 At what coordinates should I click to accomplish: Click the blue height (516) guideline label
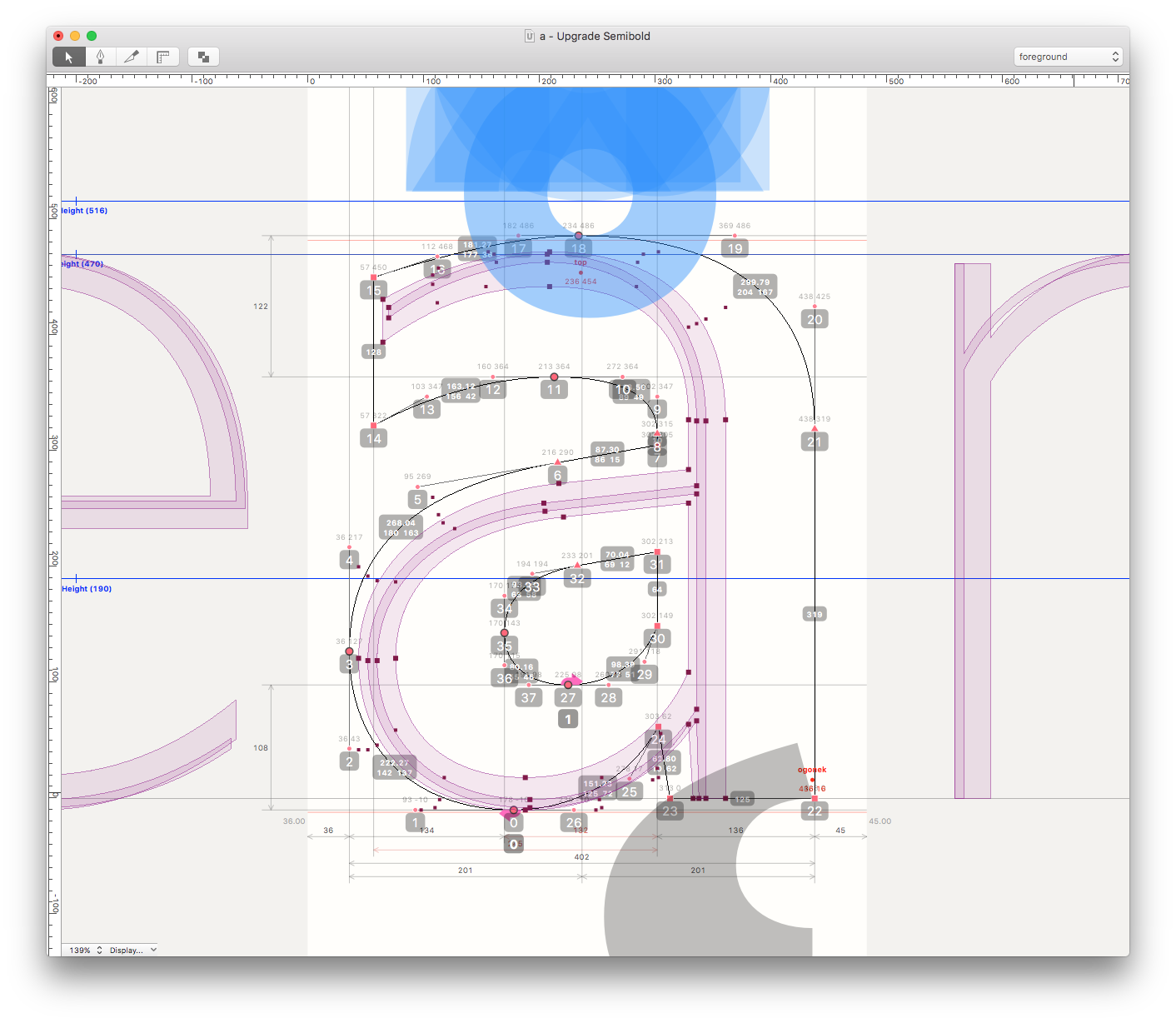click(84, 211)
